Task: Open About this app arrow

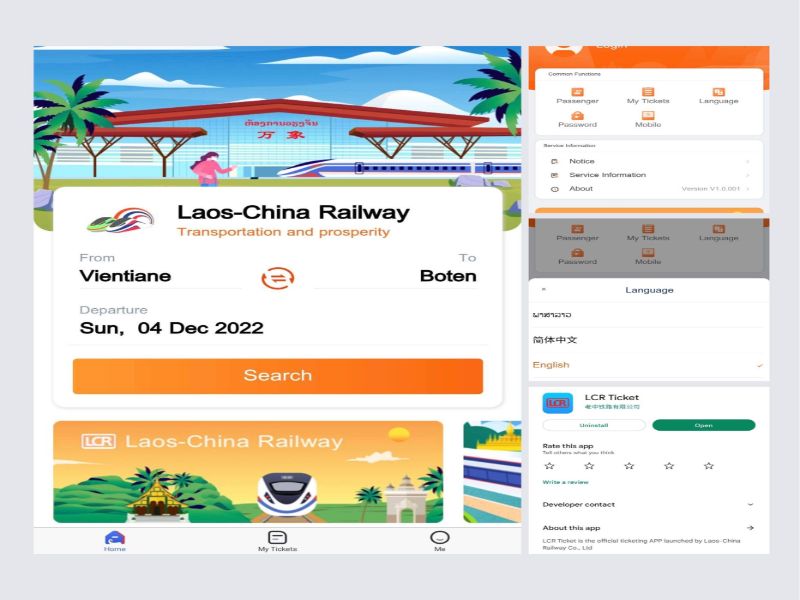Action: point(750,528)
